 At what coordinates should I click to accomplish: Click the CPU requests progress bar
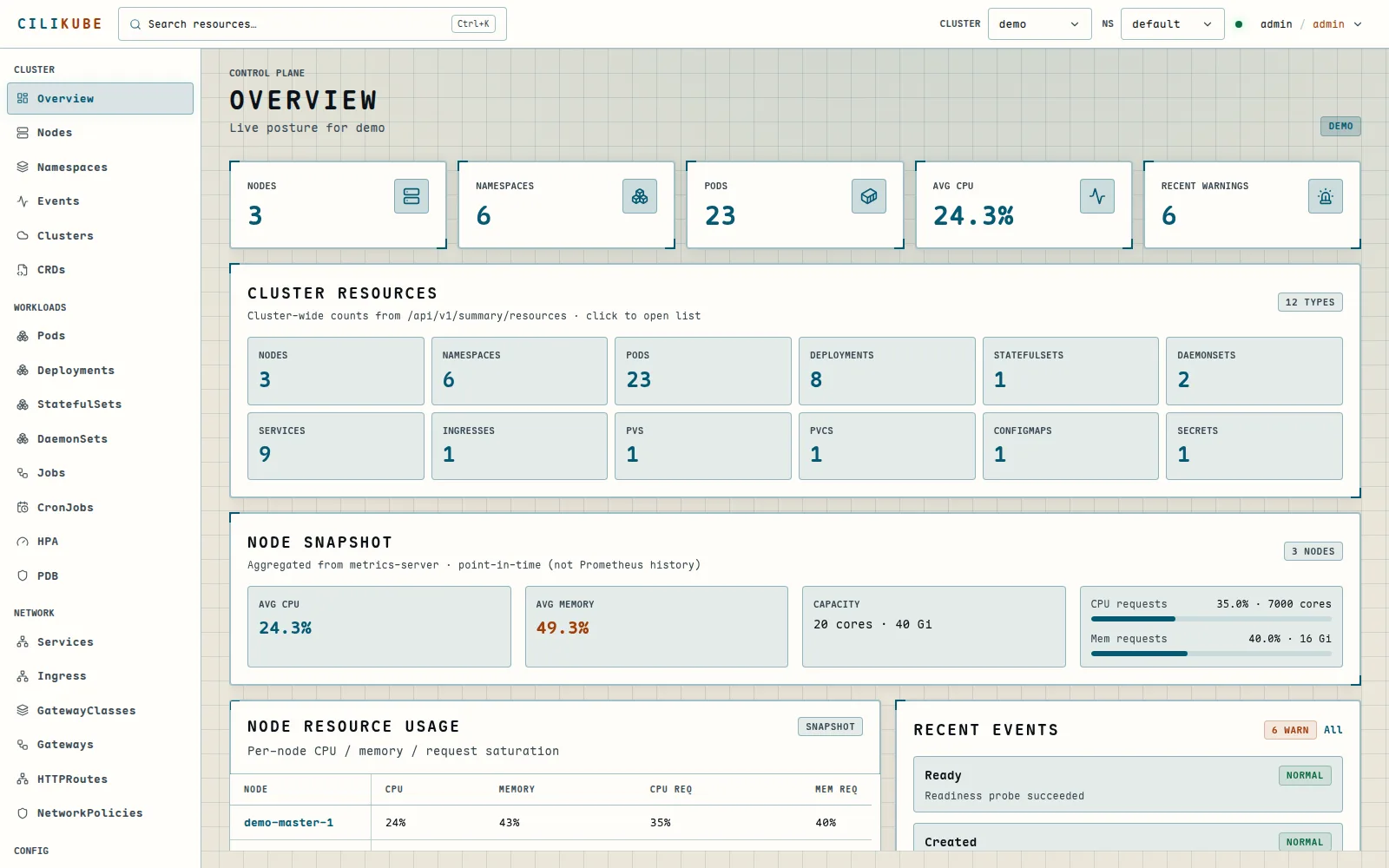(1211, 619)
